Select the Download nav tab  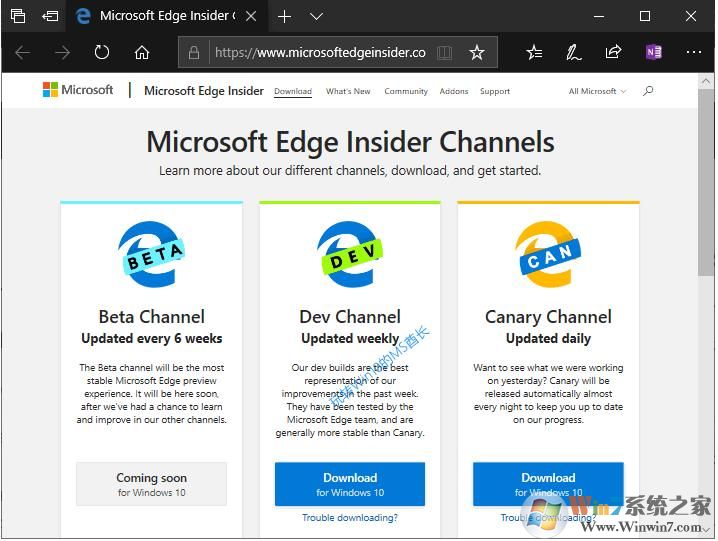click(293, 91)
